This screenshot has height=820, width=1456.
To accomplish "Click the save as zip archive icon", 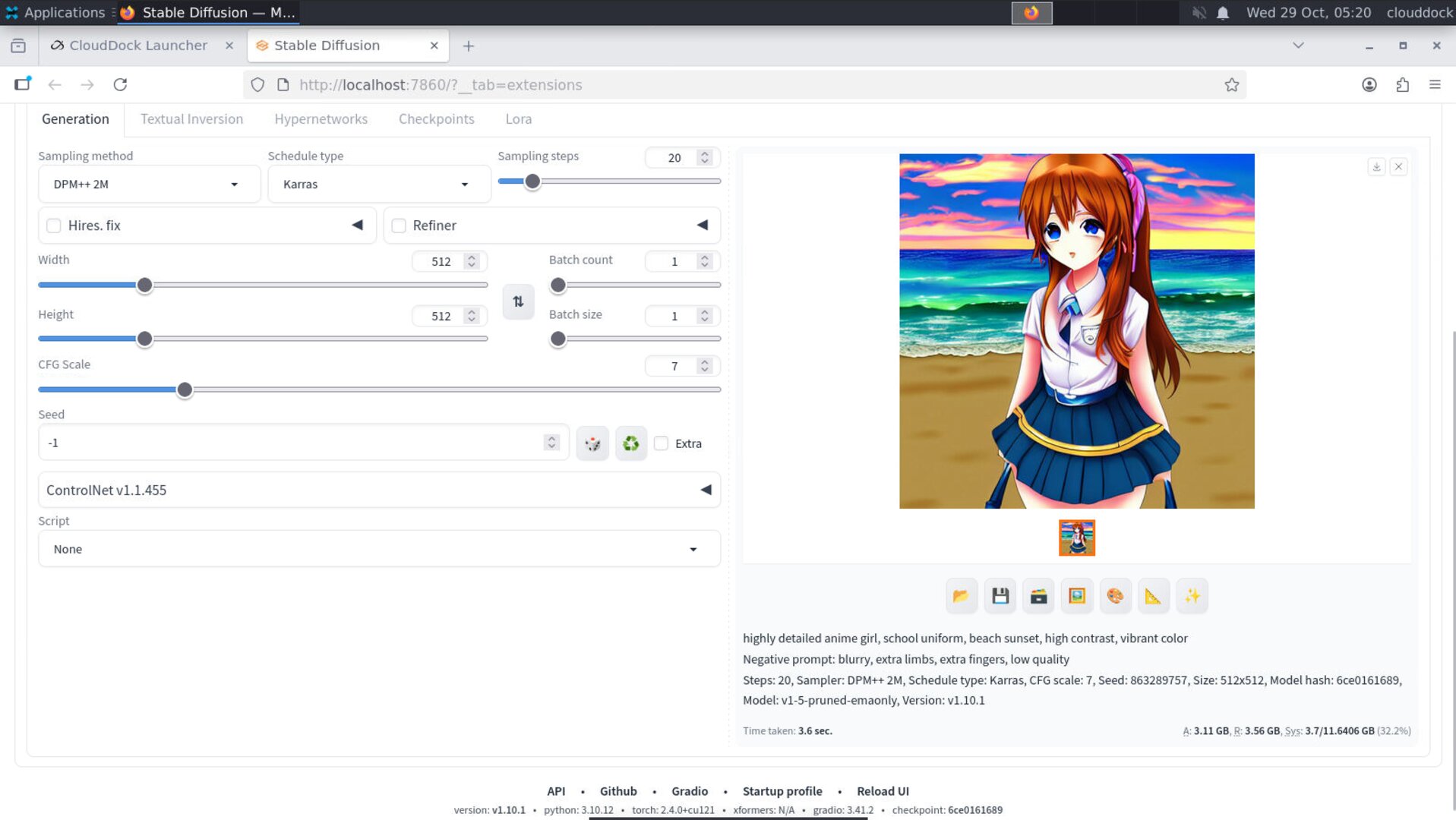I will pos(1038,596).
